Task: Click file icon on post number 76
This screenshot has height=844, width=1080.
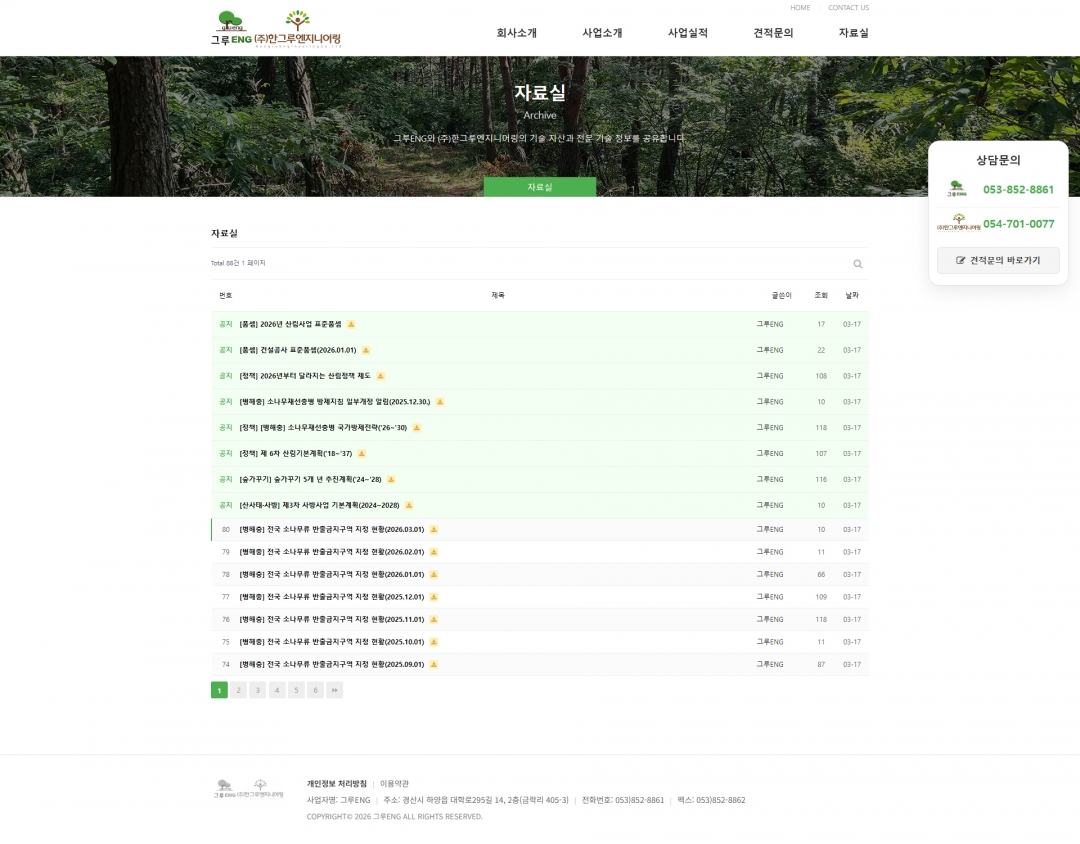Action: (434, 619)
